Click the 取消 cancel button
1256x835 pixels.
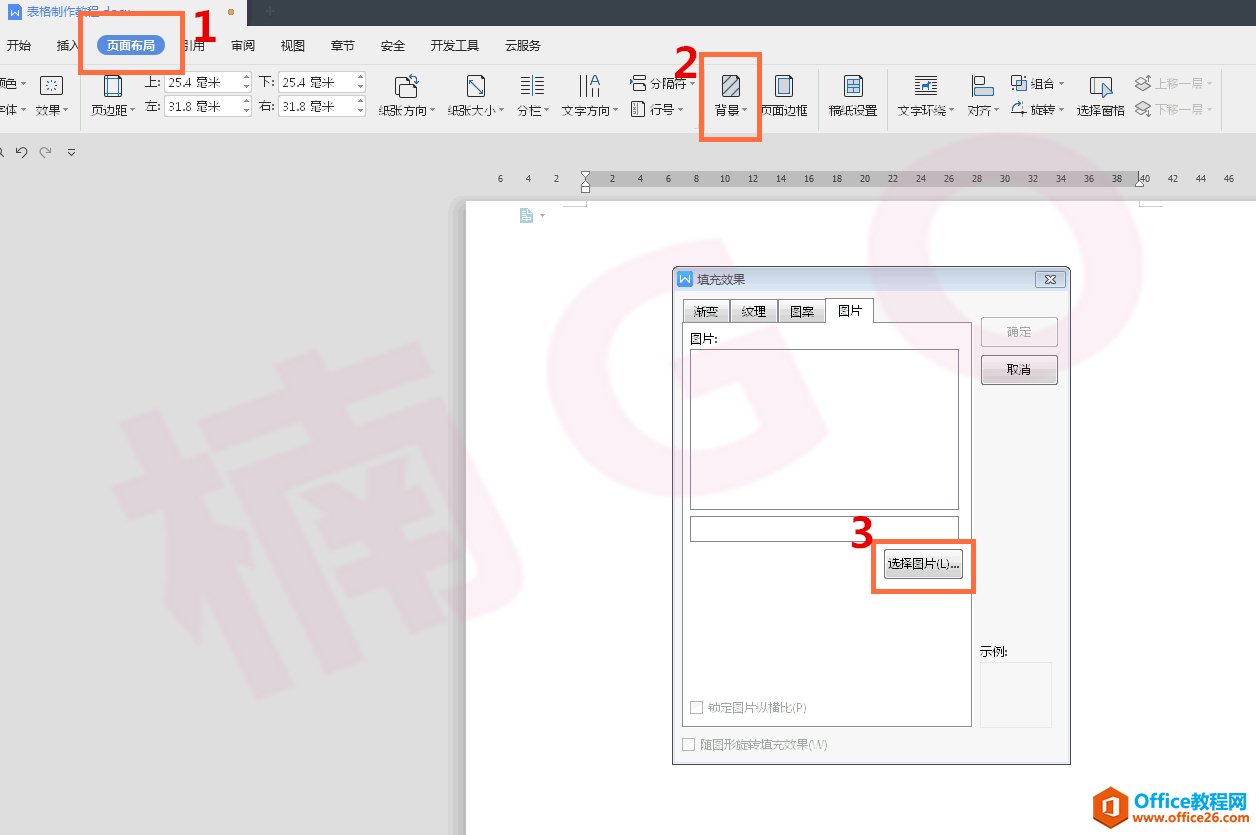[x=1019, y=369]
